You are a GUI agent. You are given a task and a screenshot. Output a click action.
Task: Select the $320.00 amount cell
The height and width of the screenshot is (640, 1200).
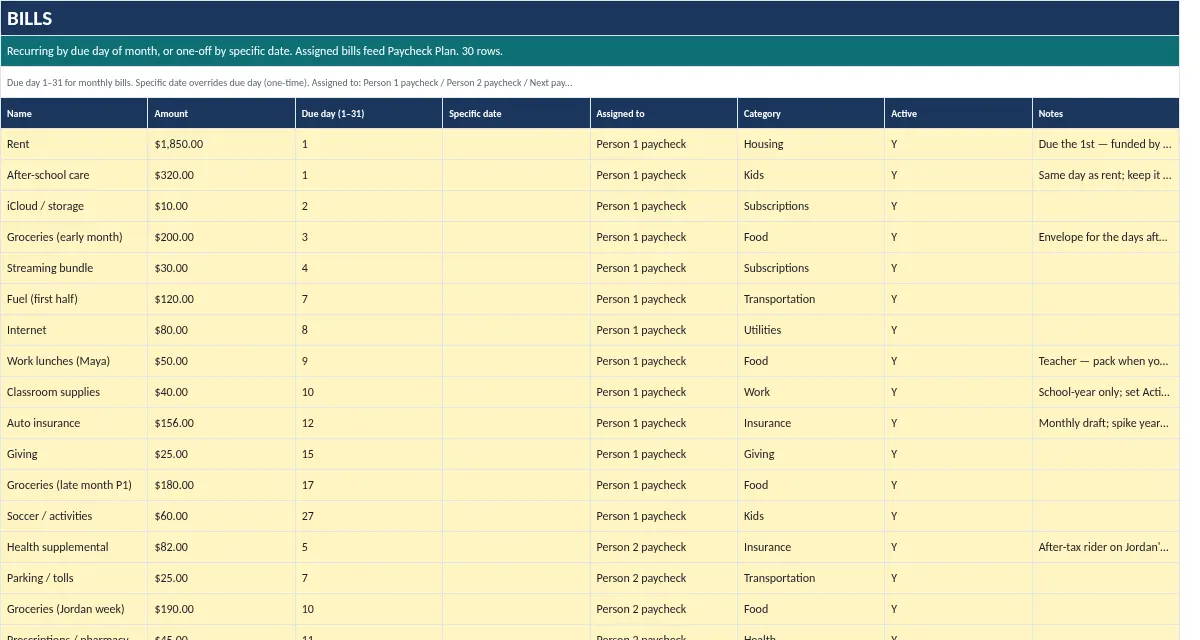pyautogui.click(x=221, y=175)
